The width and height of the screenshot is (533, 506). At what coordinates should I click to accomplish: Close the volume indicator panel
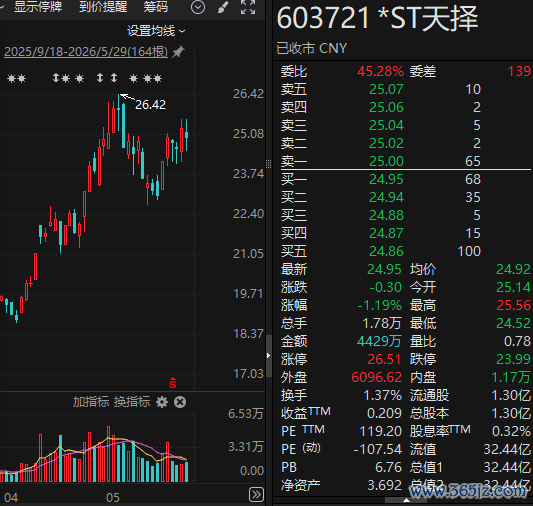[180, 402]
